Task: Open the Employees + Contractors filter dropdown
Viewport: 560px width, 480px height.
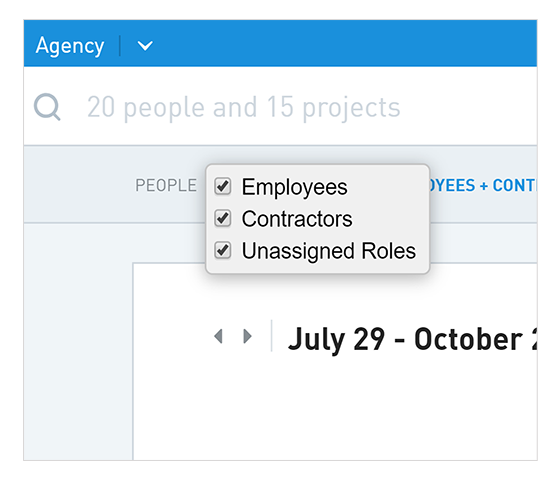Action: coord(483,185)
